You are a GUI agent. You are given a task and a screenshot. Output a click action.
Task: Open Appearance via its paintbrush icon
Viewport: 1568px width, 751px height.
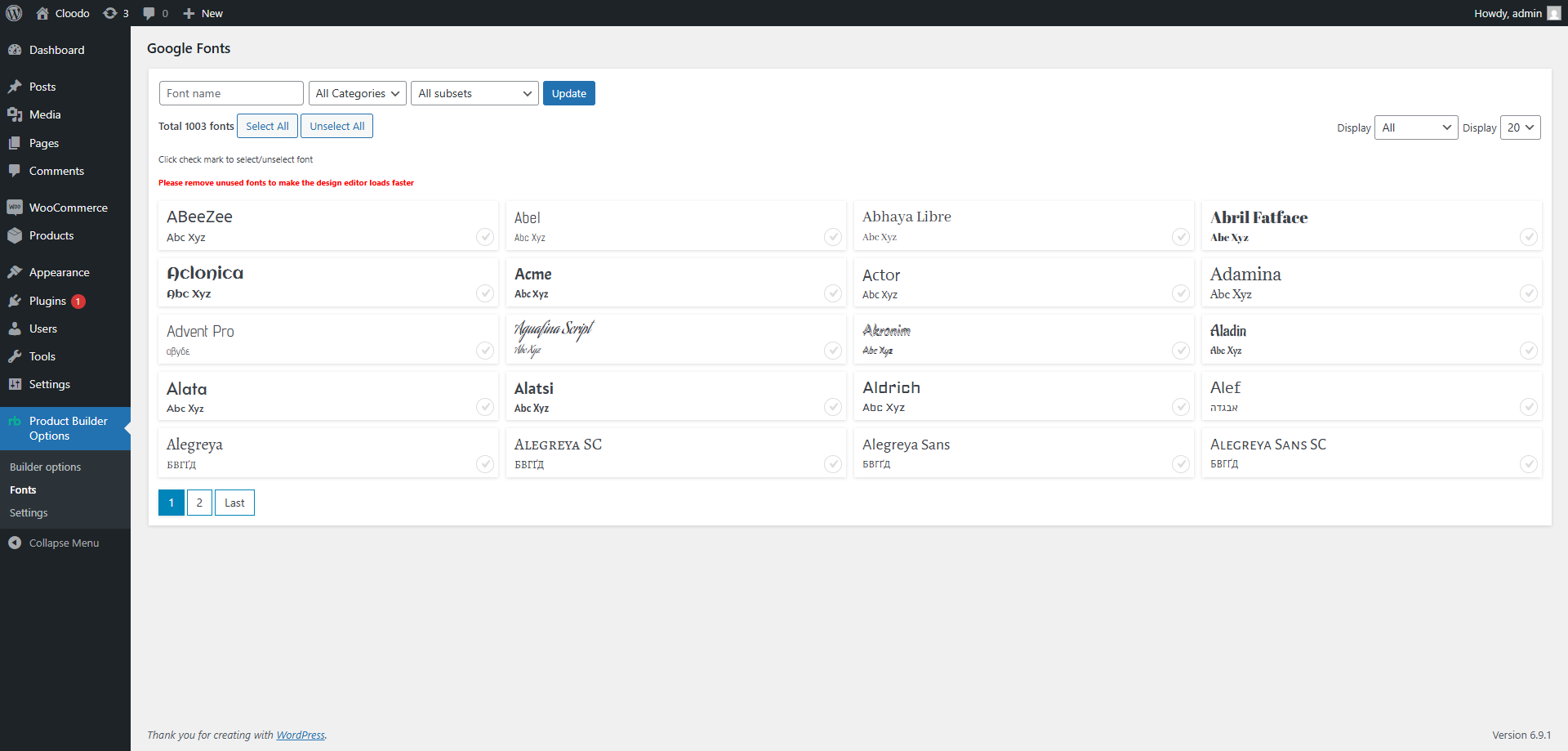pos(16,271)
